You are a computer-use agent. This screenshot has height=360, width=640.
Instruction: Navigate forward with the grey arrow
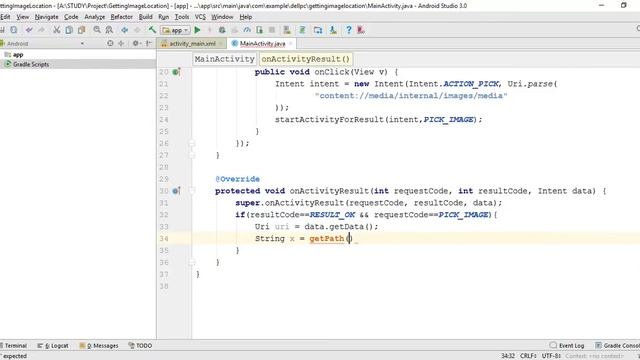coord(137,30)
